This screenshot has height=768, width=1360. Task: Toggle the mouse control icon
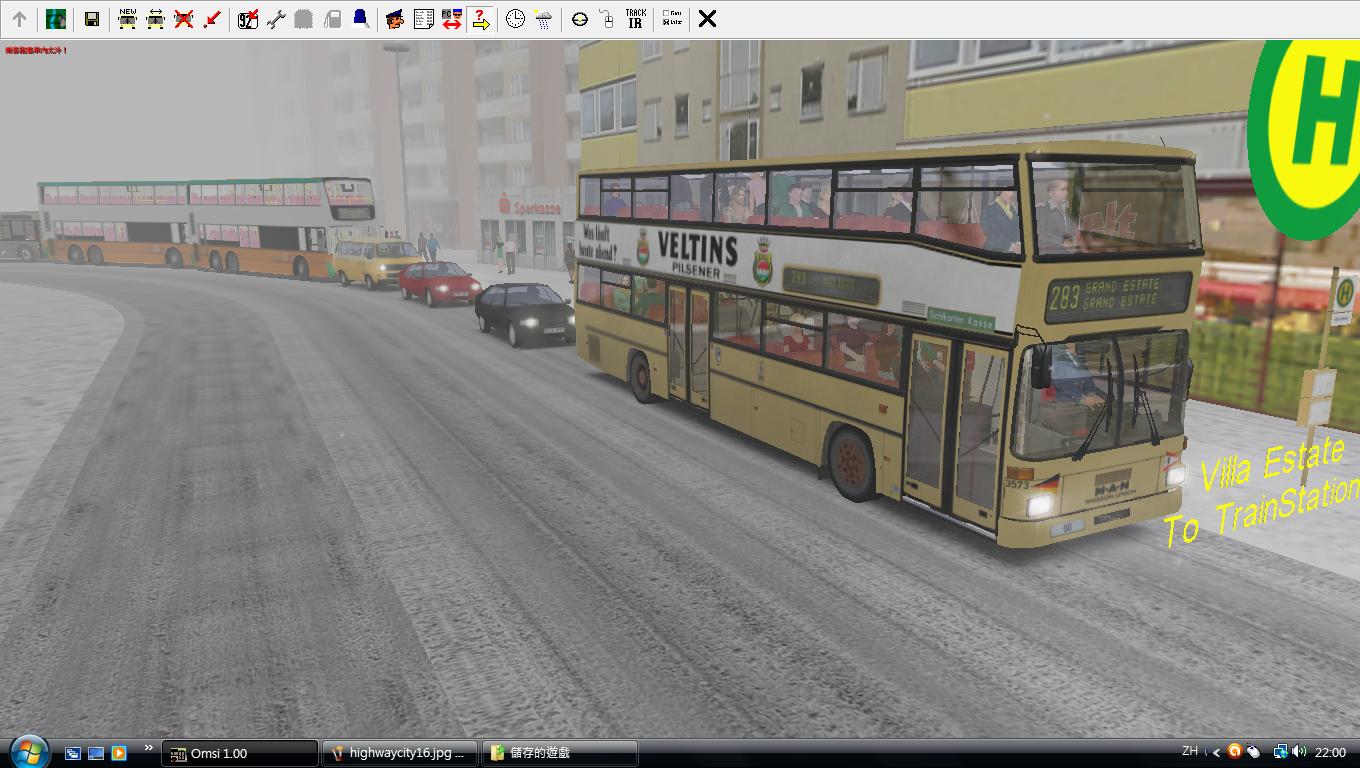606,19
